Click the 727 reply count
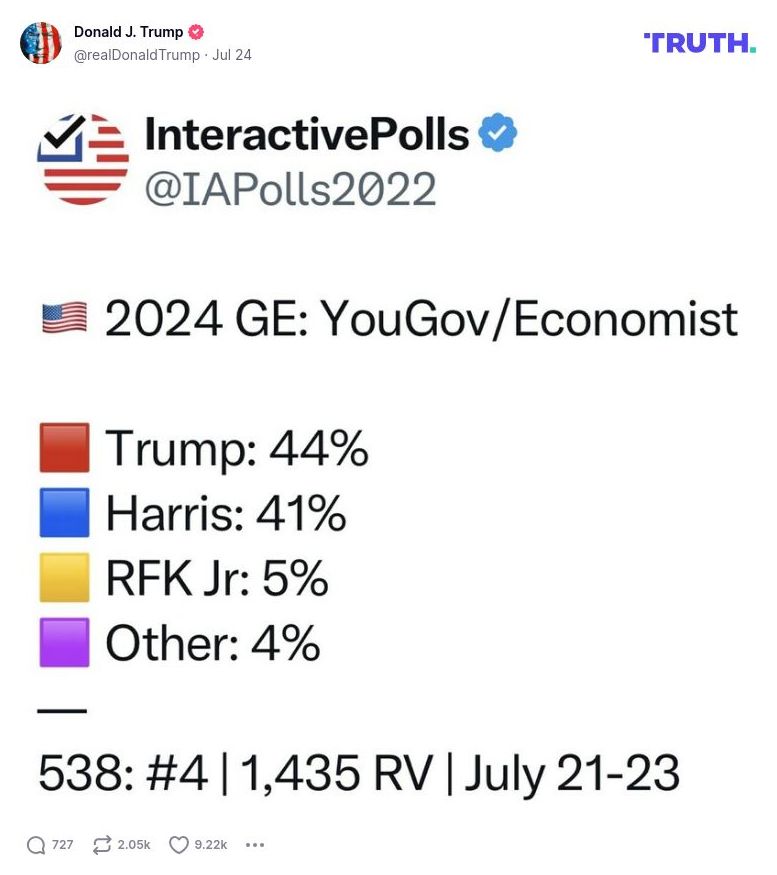The image size is (777, 875). coord(60,845)
